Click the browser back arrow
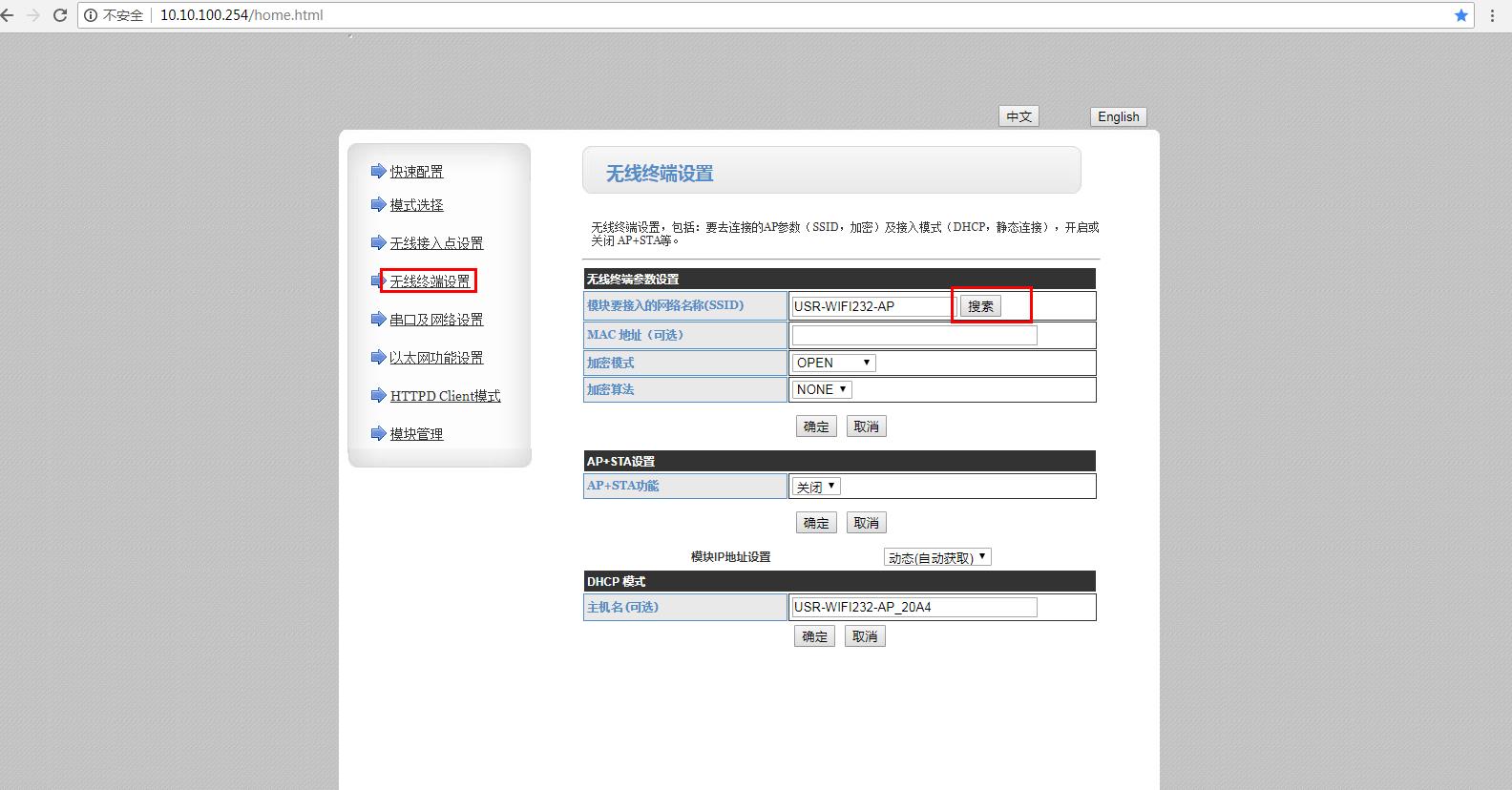Image resolution: width=1512 pixels, height=790 pixels. [x=8, y=15]
